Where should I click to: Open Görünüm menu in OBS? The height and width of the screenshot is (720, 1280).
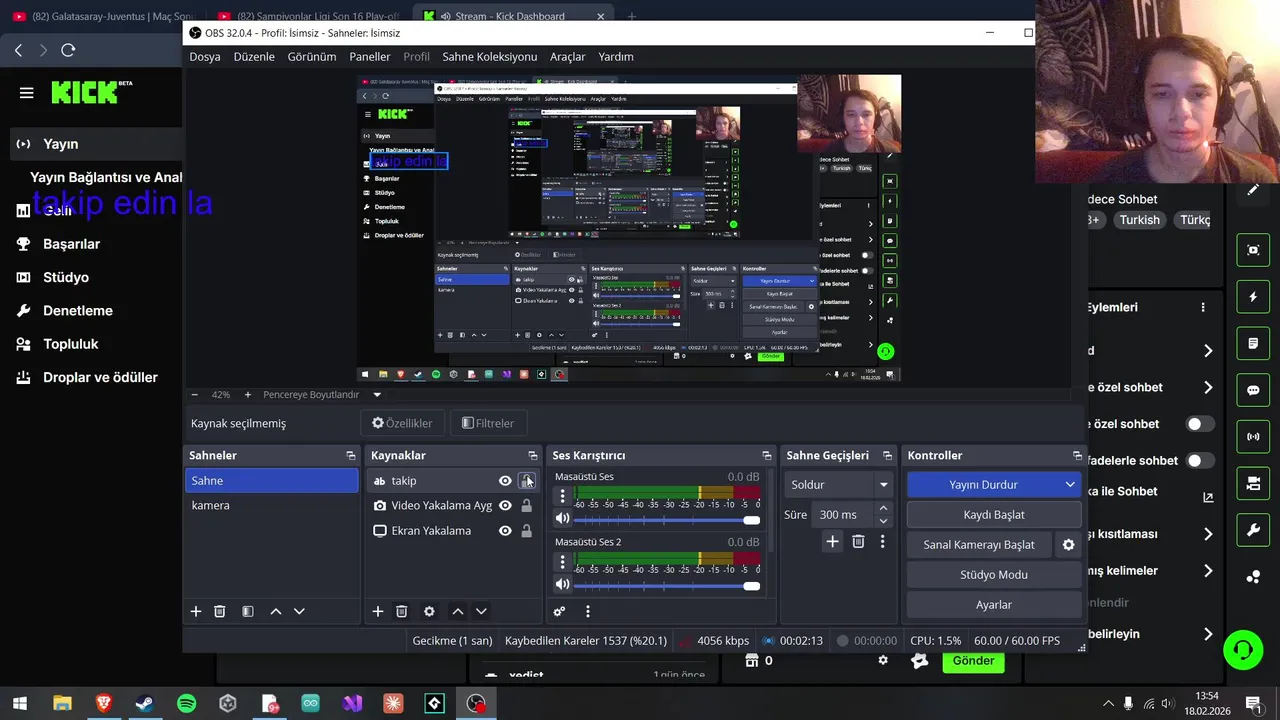[312, 57]
